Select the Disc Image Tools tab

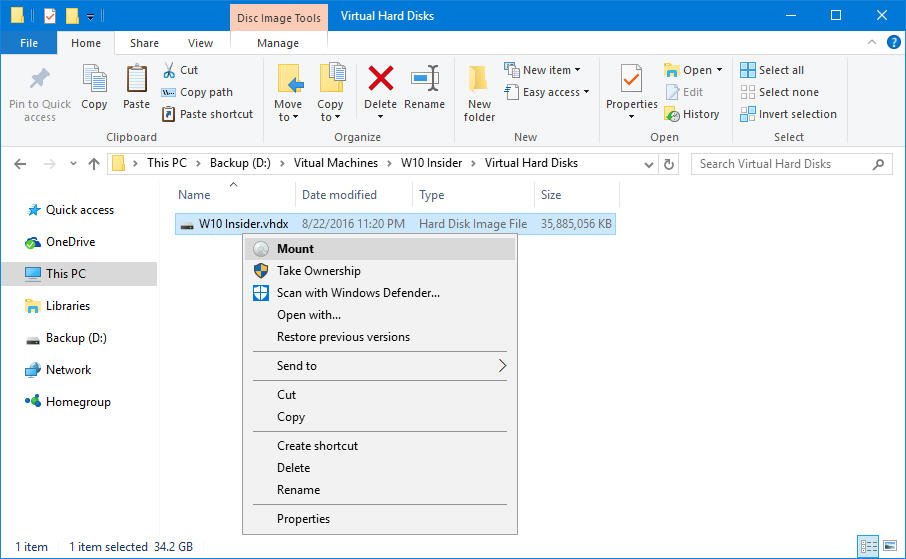279,18
